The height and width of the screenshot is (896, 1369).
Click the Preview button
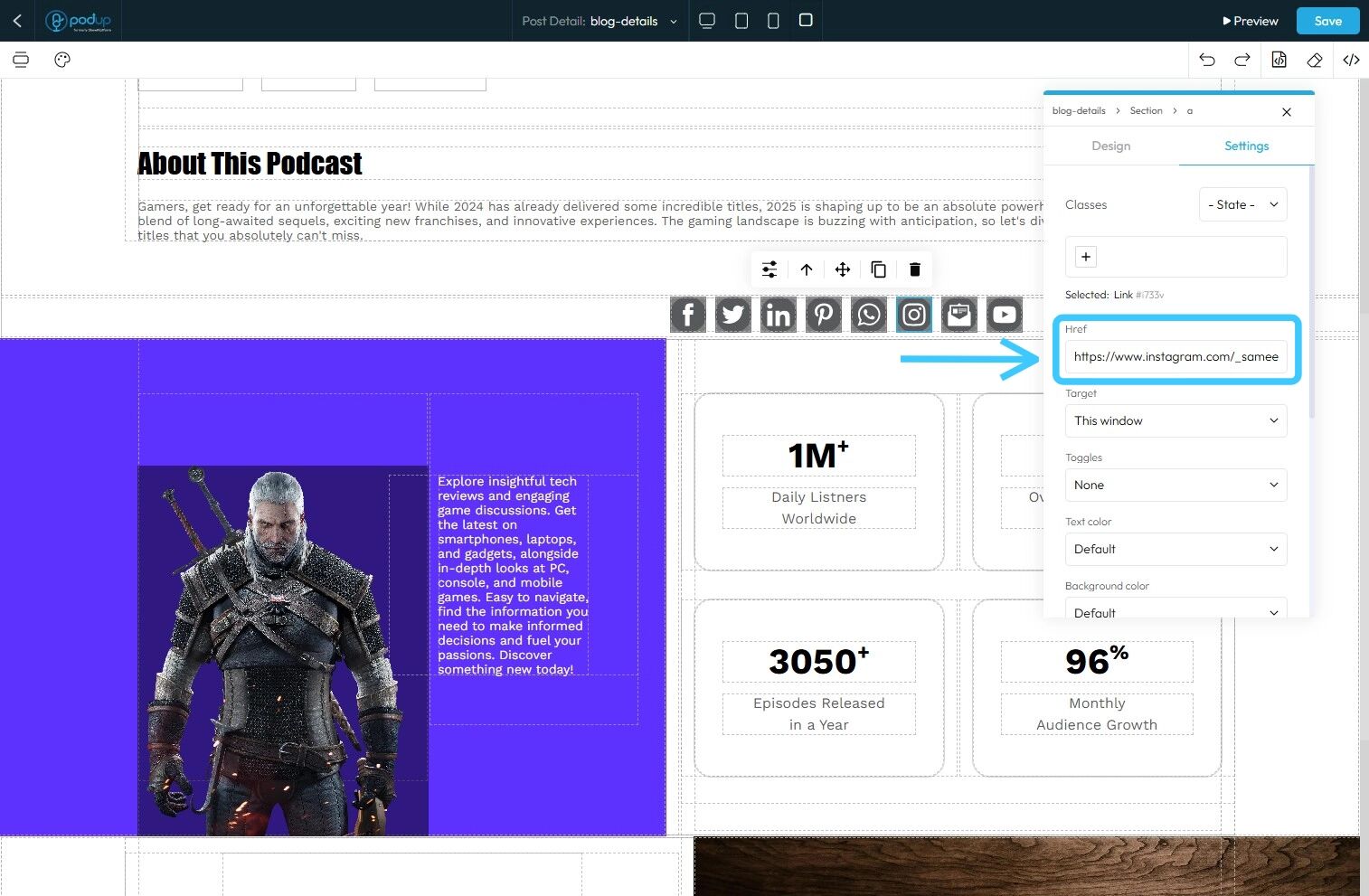pos(1251,21)
